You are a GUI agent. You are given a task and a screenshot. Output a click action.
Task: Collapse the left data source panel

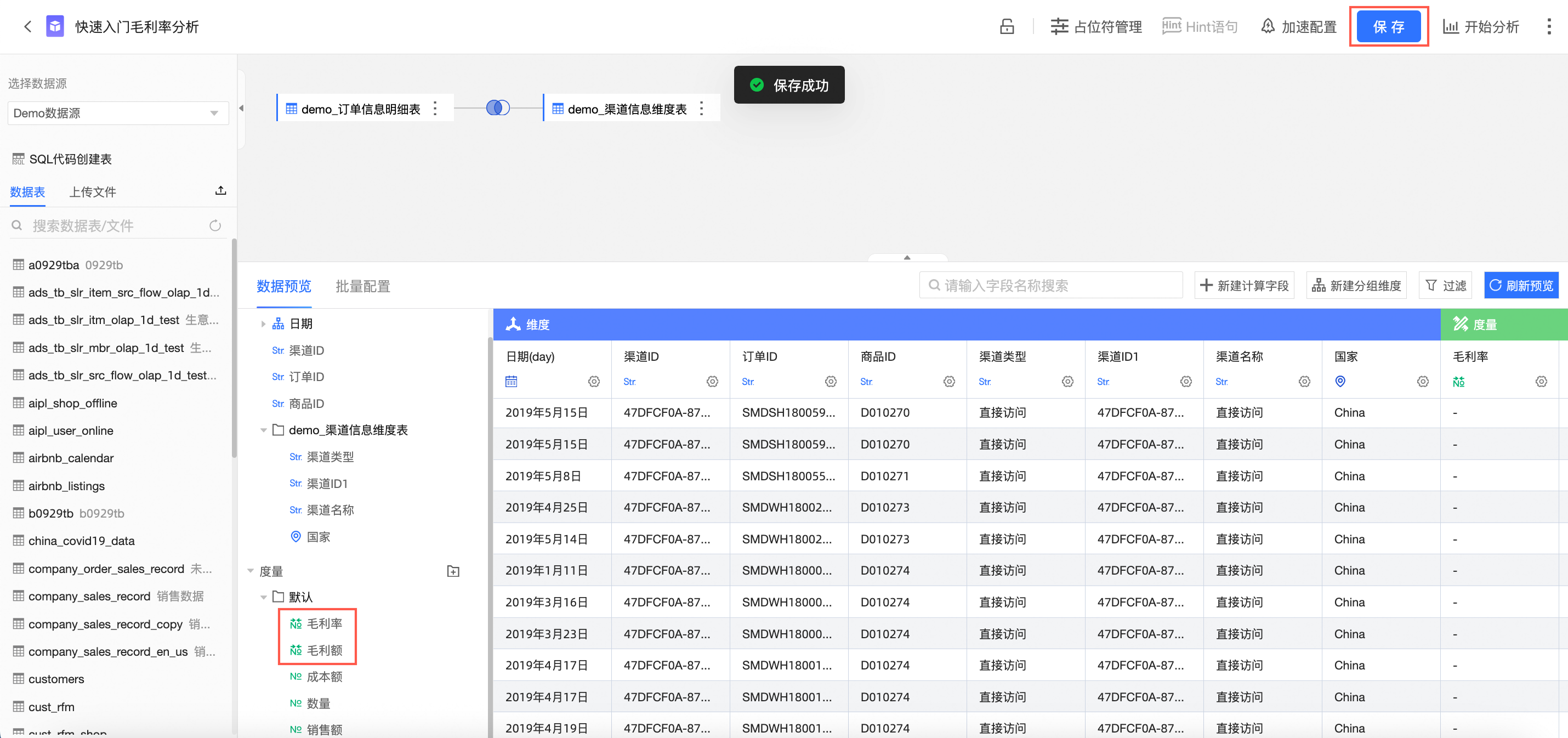241,109
